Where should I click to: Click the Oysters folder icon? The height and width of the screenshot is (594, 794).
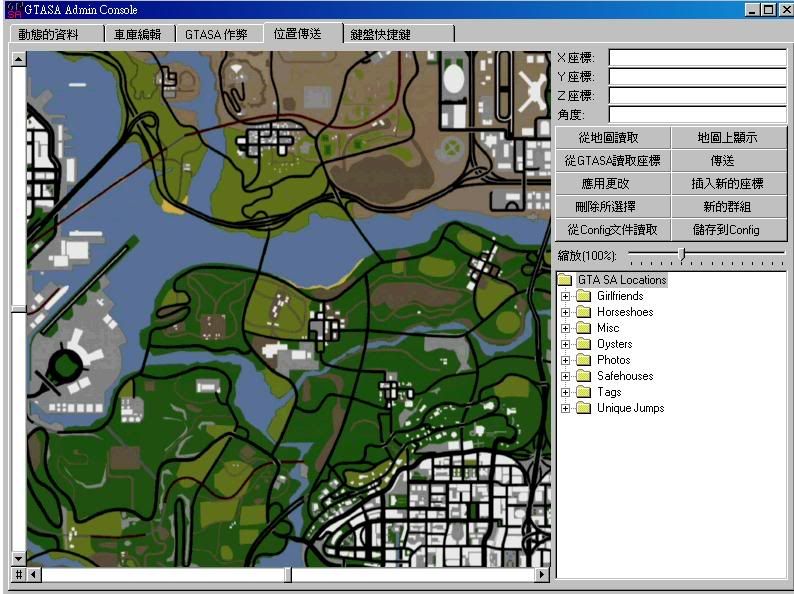click(583, 344)
